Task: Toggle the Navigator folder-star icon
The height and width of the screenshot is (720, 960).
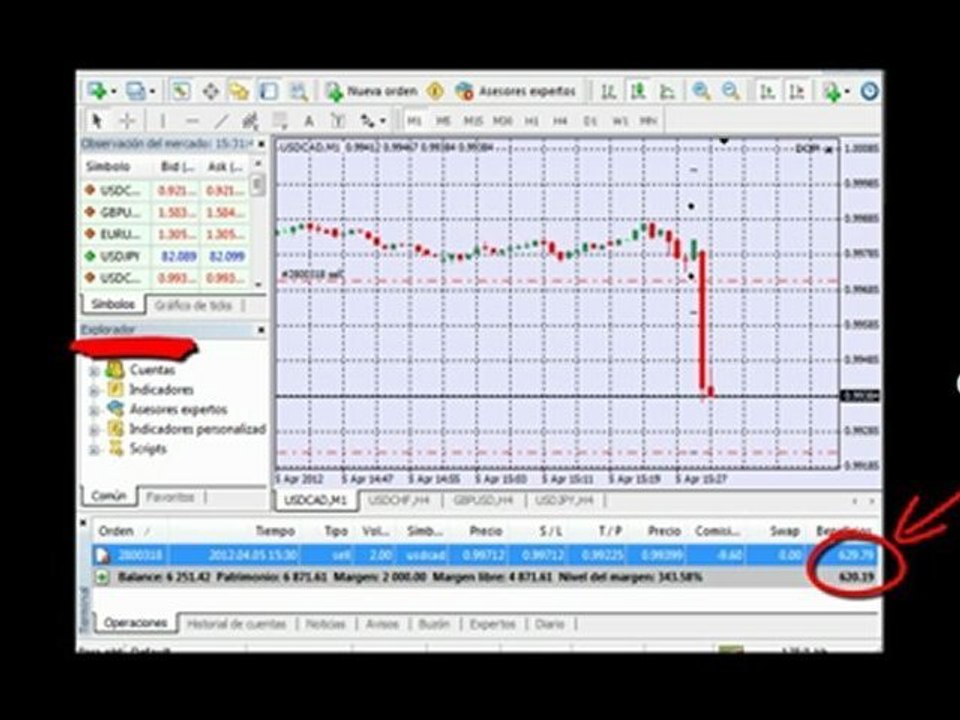Action: 239,91
